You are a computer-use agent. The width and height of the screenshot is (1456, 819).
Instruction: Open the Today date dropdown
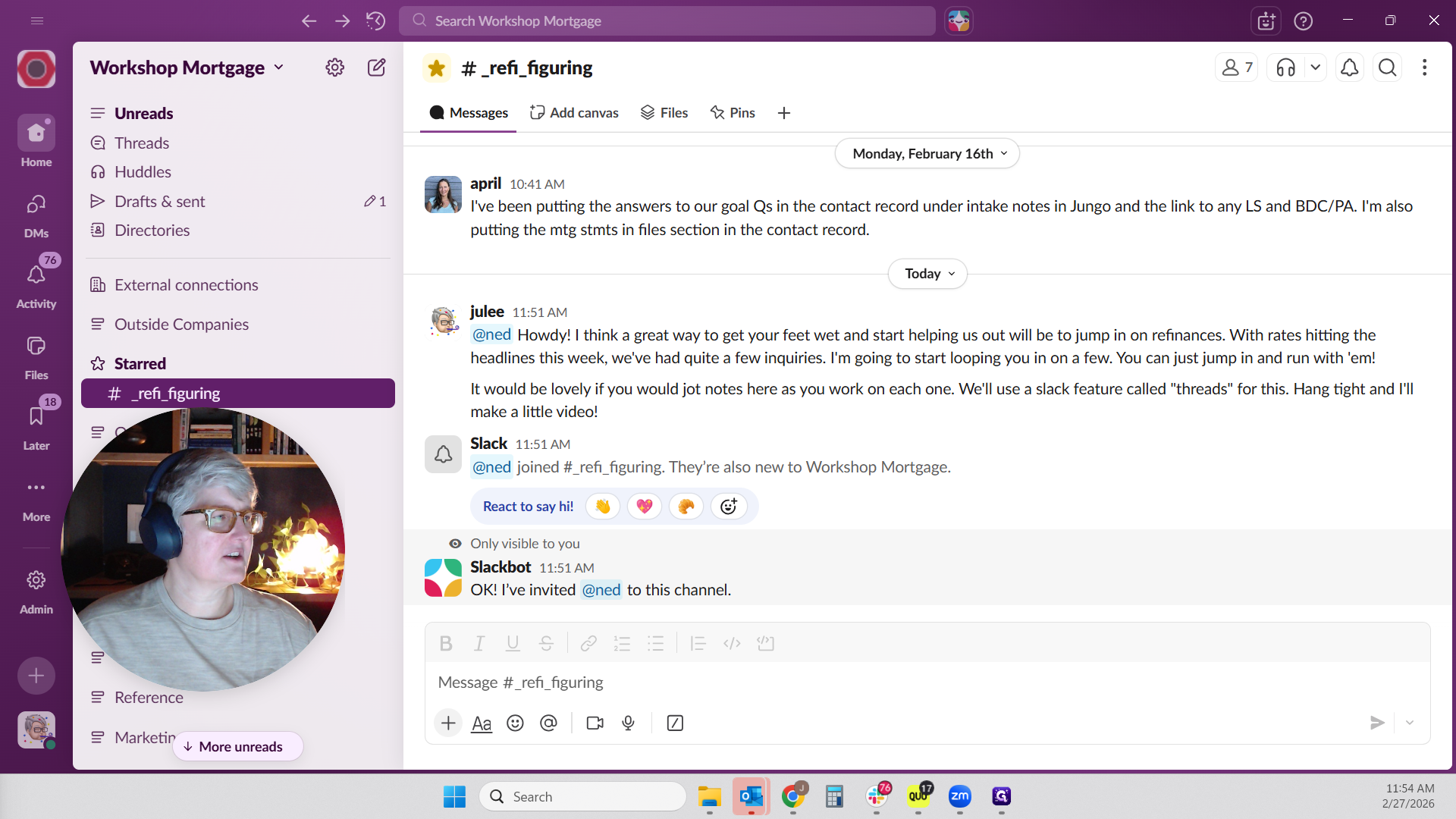(x=927, y=274)
